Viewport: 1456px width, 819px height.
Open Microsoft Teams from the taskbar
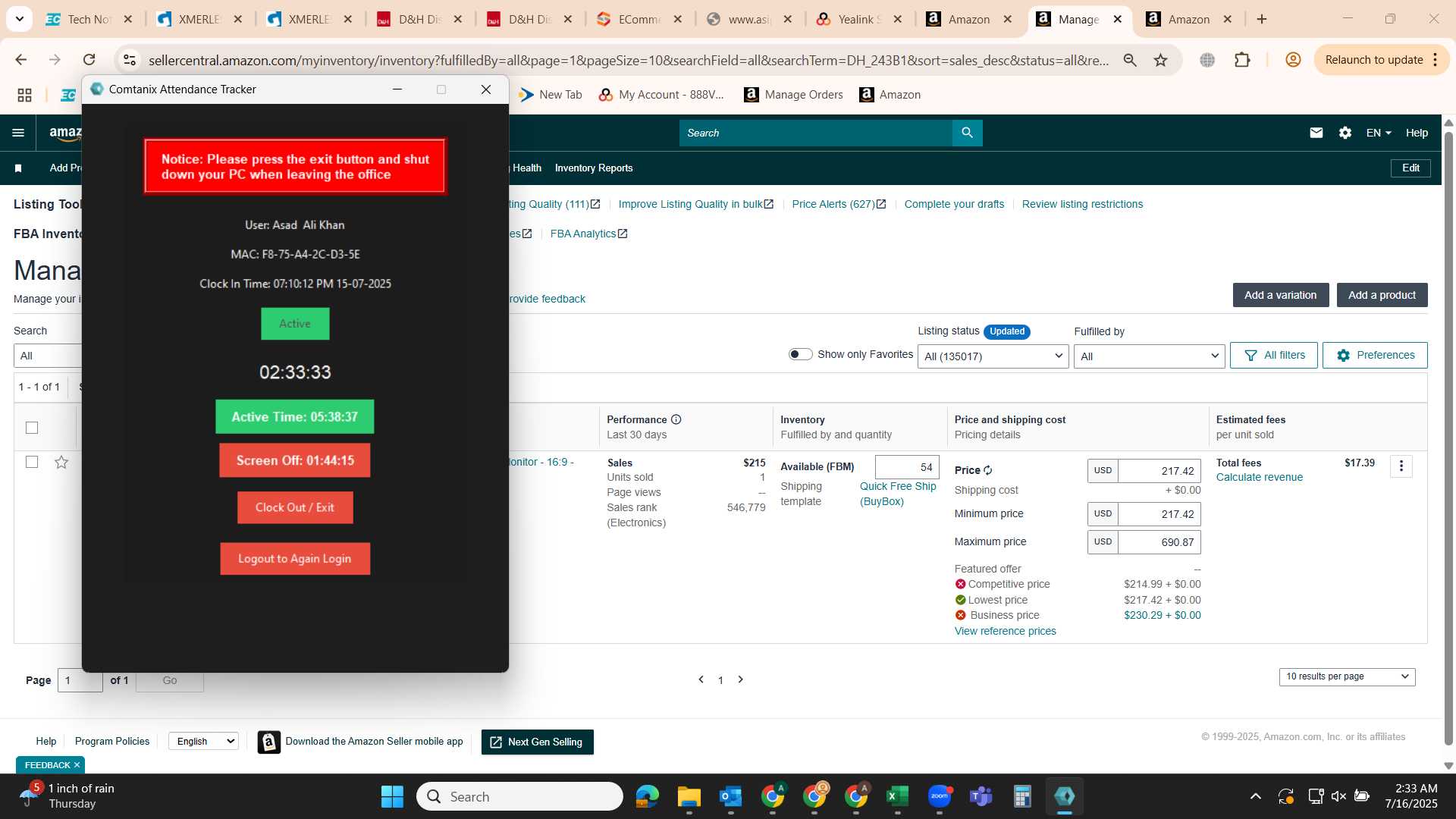point(981,796)
